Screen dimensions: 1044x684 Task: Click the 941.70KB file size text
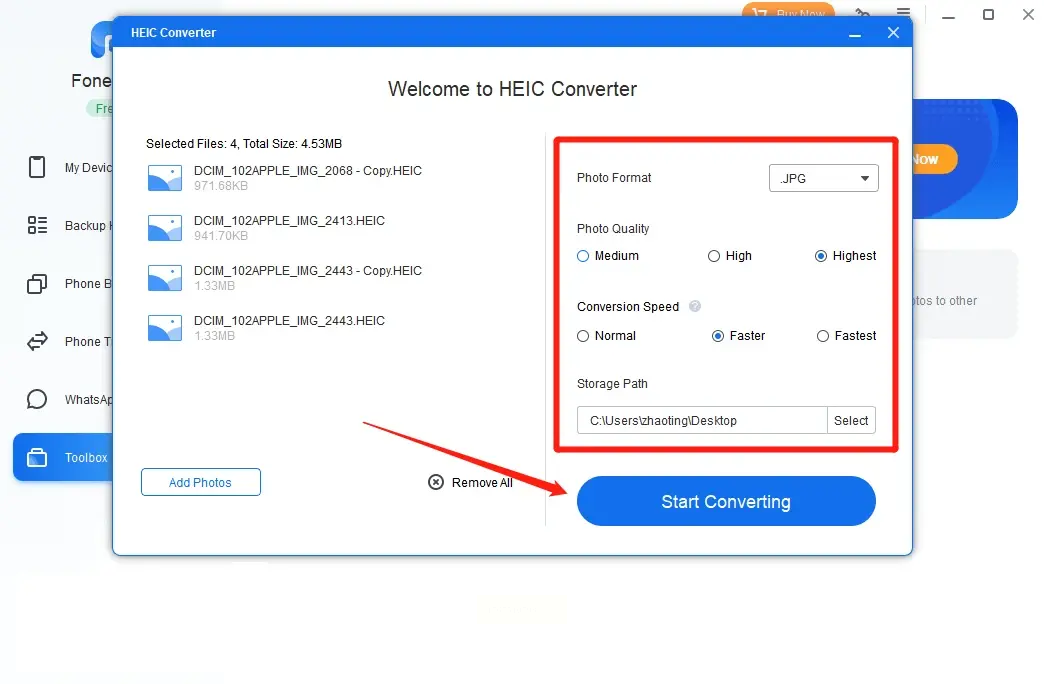[x=220, y=236]
